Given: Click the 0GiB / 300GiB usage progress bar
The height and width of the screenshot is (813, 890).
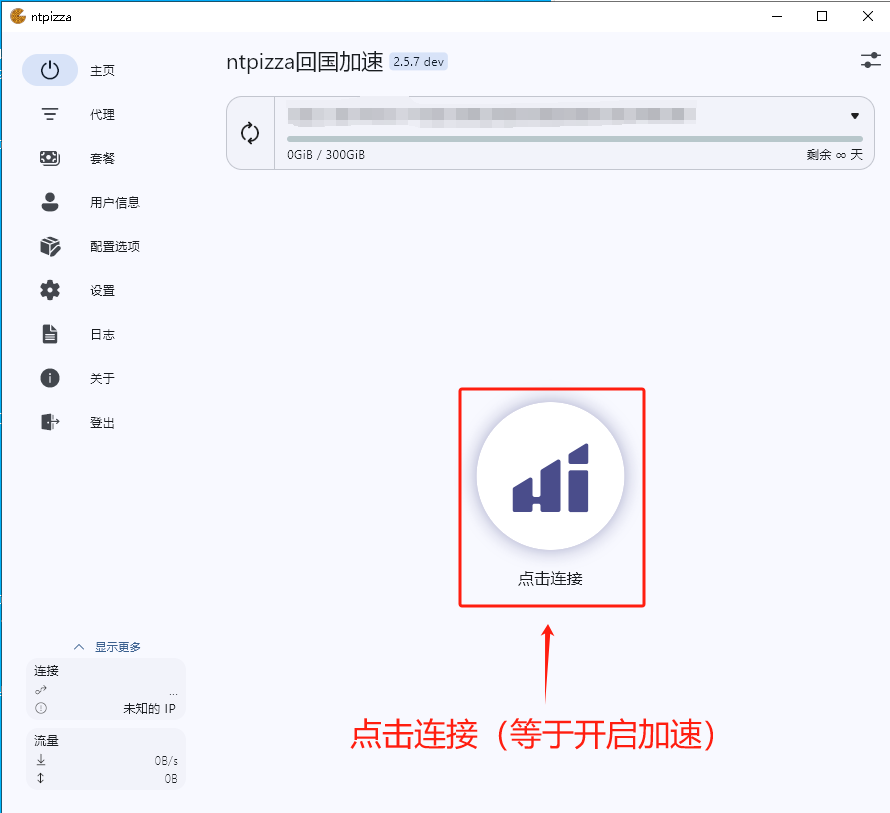Looking at the screenshot, I should 574,139.
